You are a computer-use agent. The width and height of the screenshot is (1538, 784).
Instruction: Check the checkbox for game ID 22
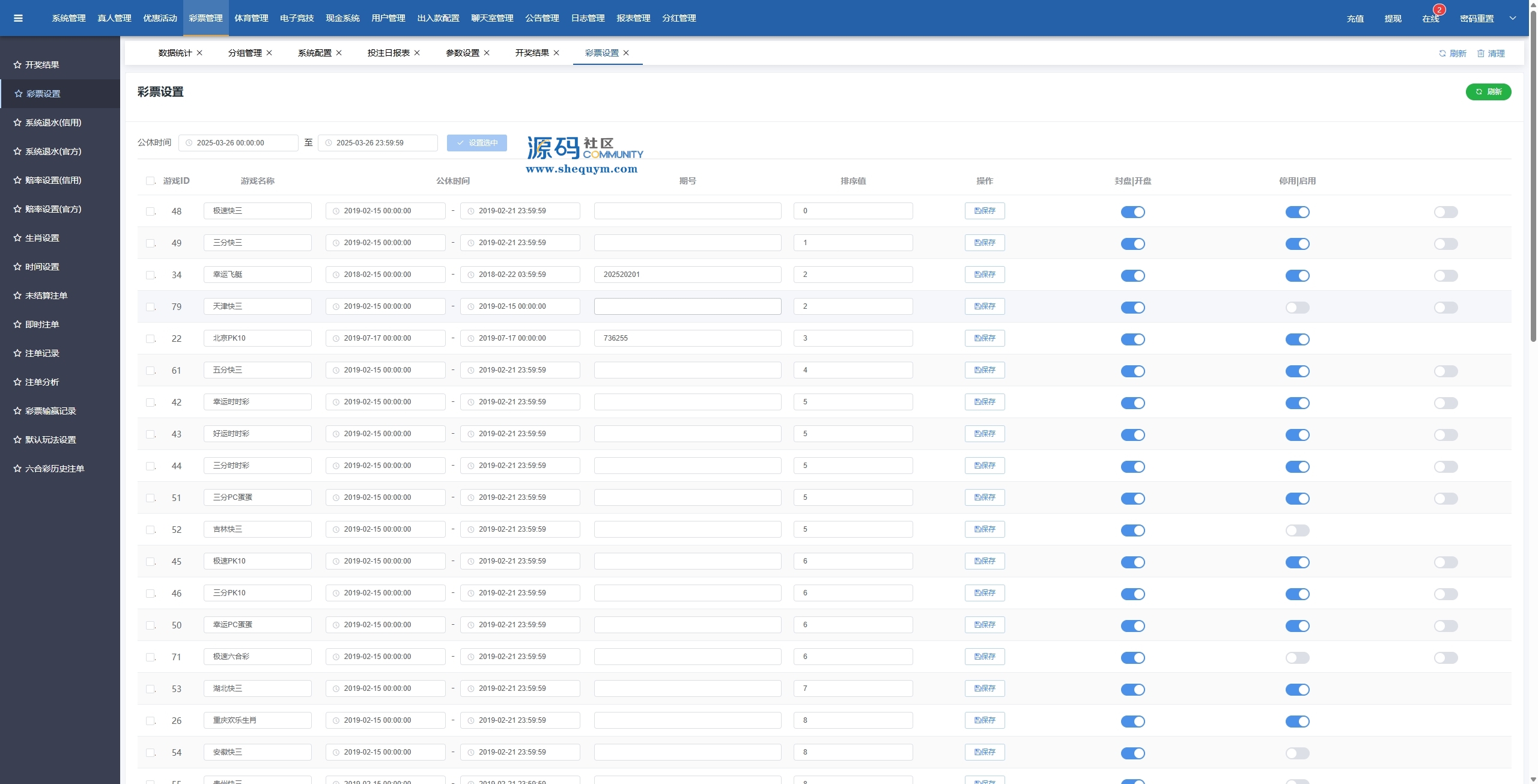tap(150, 339)
